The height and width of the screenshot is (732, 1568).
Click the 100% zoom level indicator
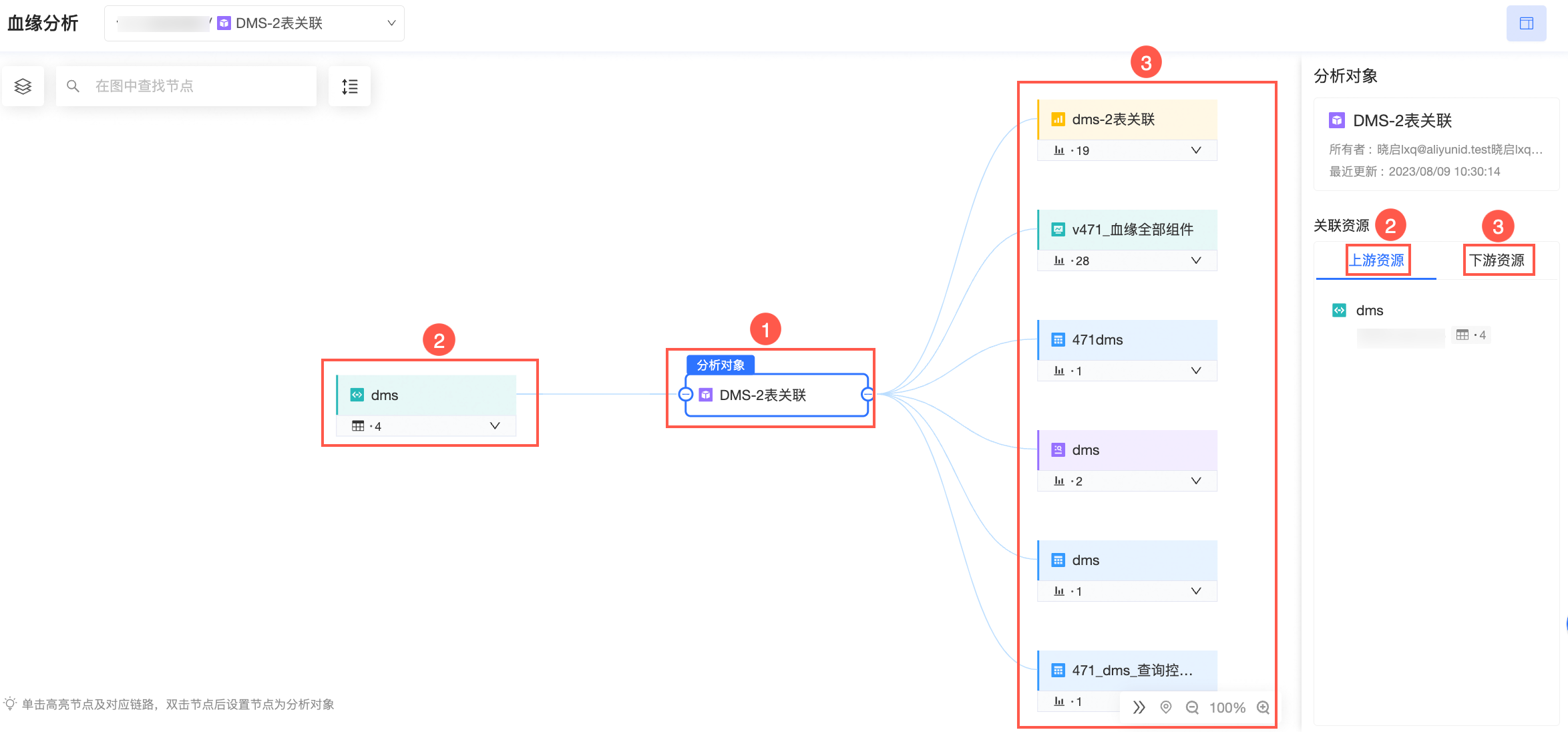(1227, 707)
